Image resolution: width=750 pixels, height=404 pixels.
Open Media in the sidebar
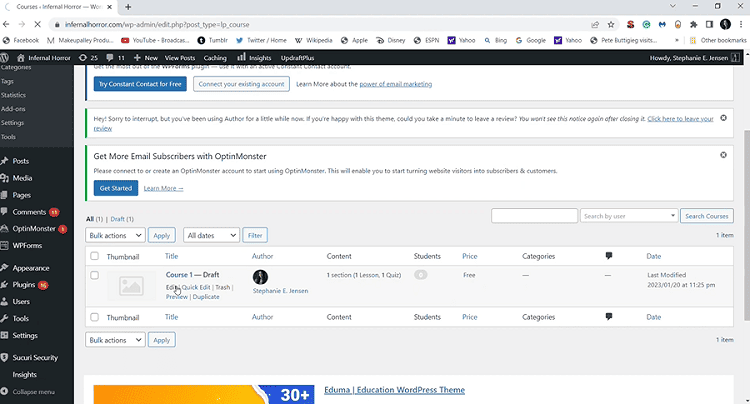tap(22, 178)
